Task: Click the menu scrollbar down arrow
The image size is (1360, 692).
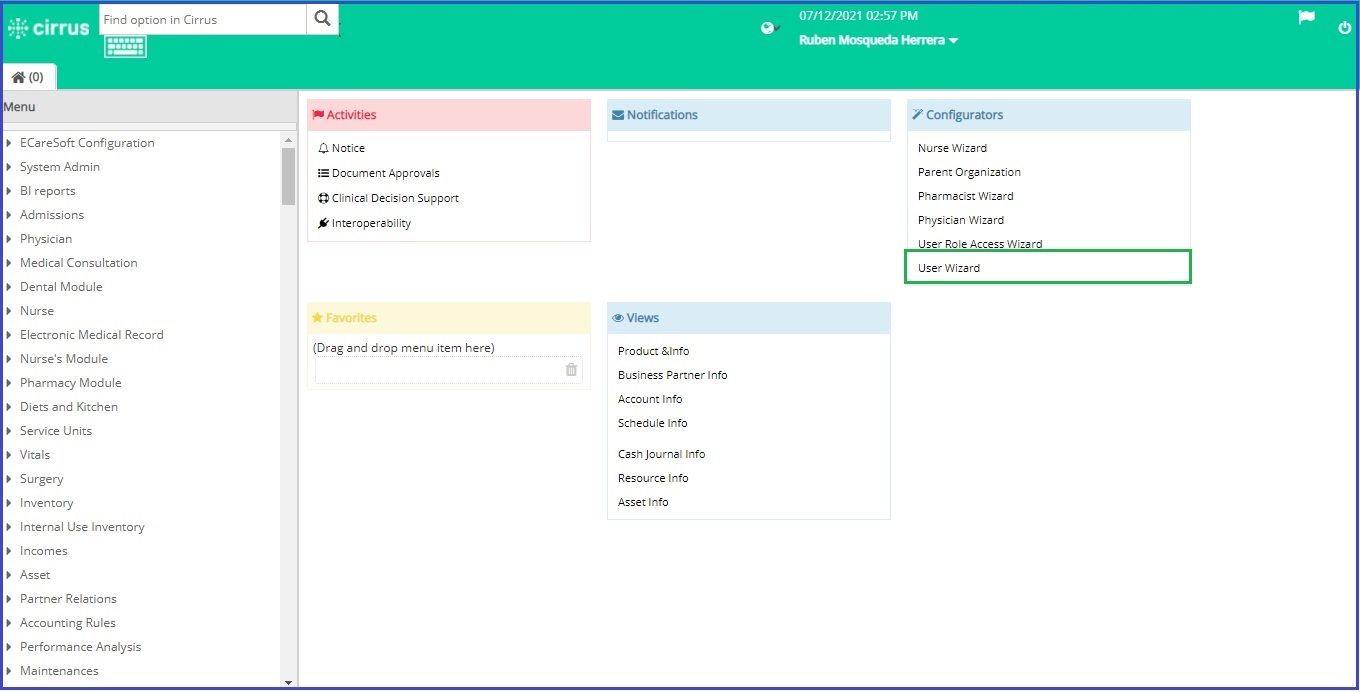Action: click(288, 682)
